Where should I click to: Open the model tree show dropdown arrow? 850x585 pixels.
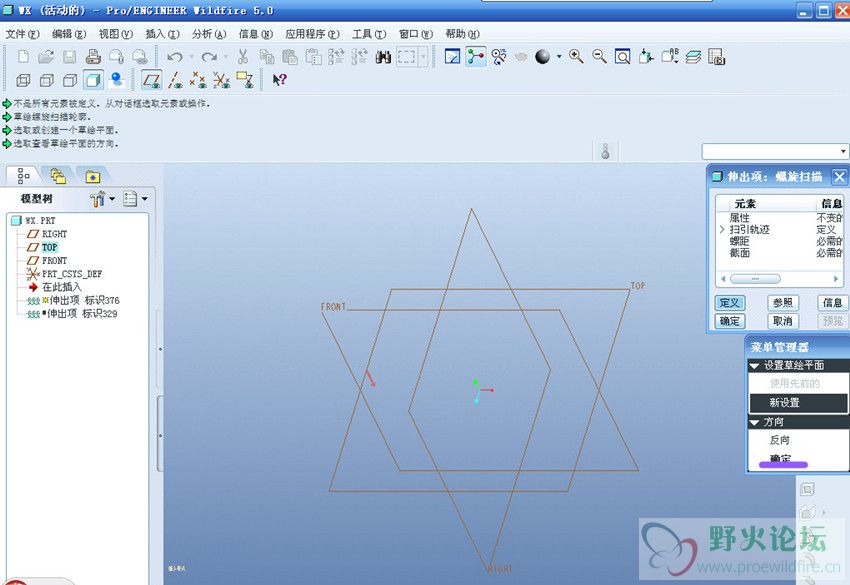(145, 199)
